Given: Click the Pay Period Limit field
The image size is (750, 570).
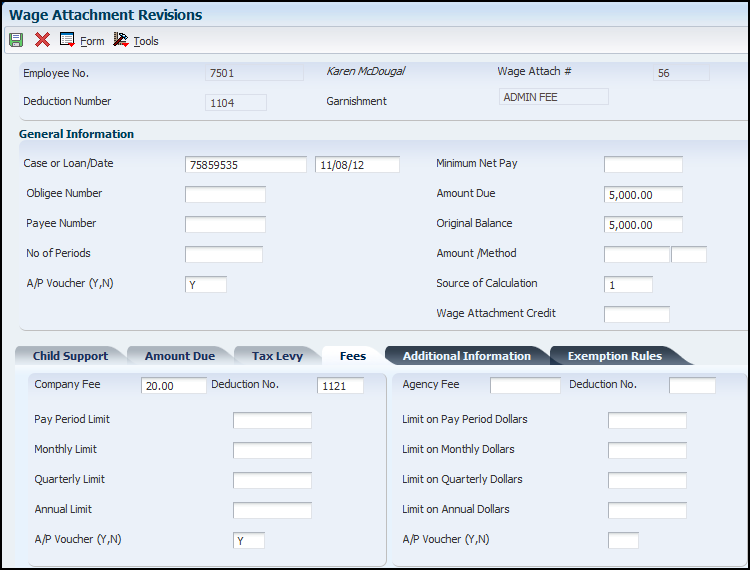Looking at the screenshot, I should pyautogui.click(x=272, y=420).
